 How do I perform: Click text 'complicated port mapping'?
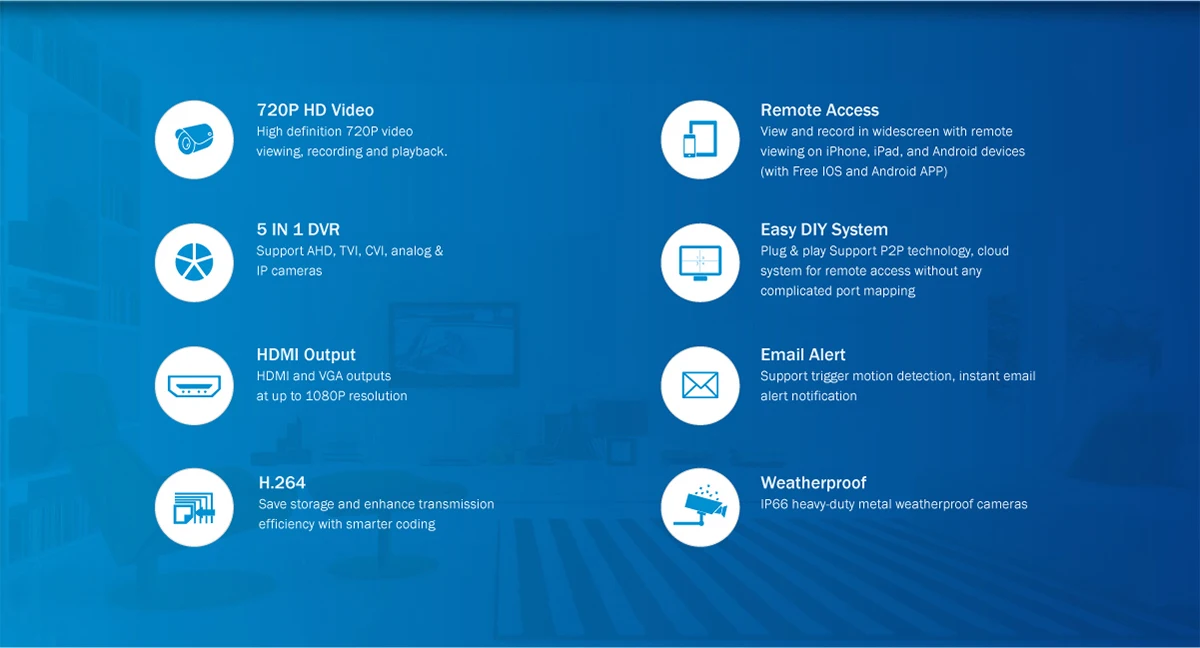838,291
